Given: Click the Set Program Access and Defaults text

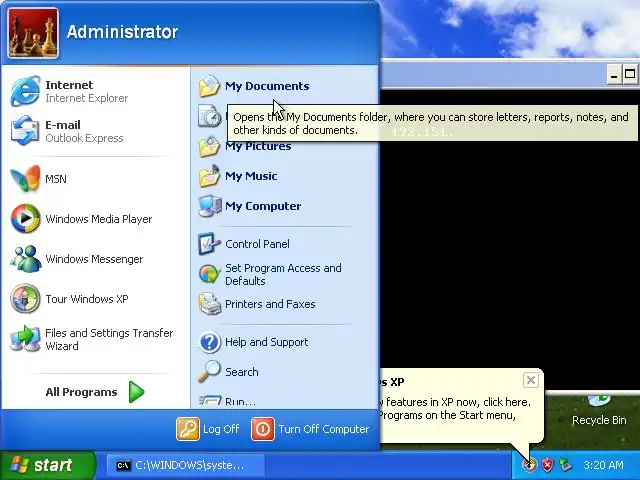Looking at the screenshot, I should [x=283, y=274].
